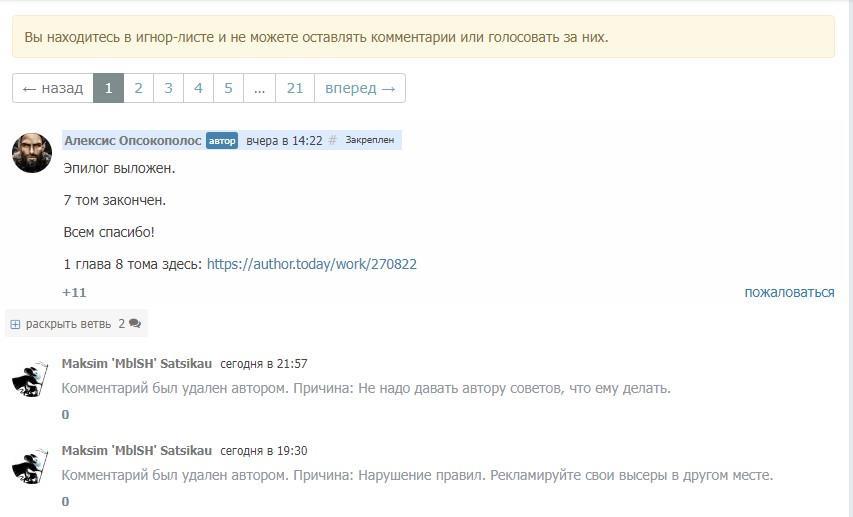The width and height of the screenshot is (853, 517).
Task: Click the text 7 том закончен.
Action: coord(114,200)
